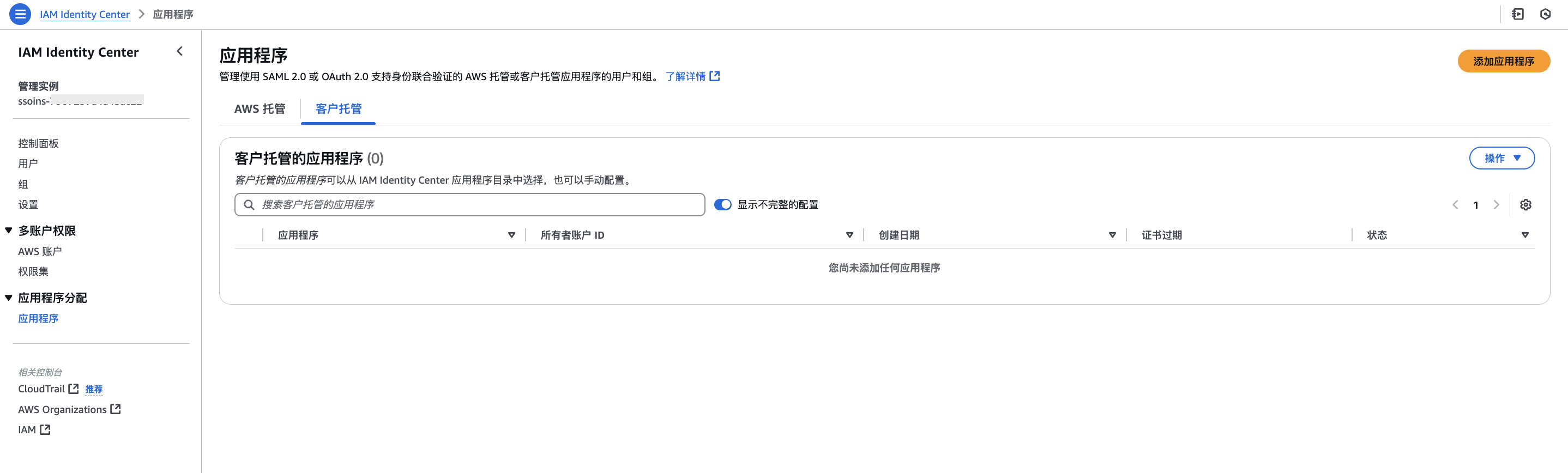Click 您尚未添加任何应用程序 empty message

pos(884,268)
